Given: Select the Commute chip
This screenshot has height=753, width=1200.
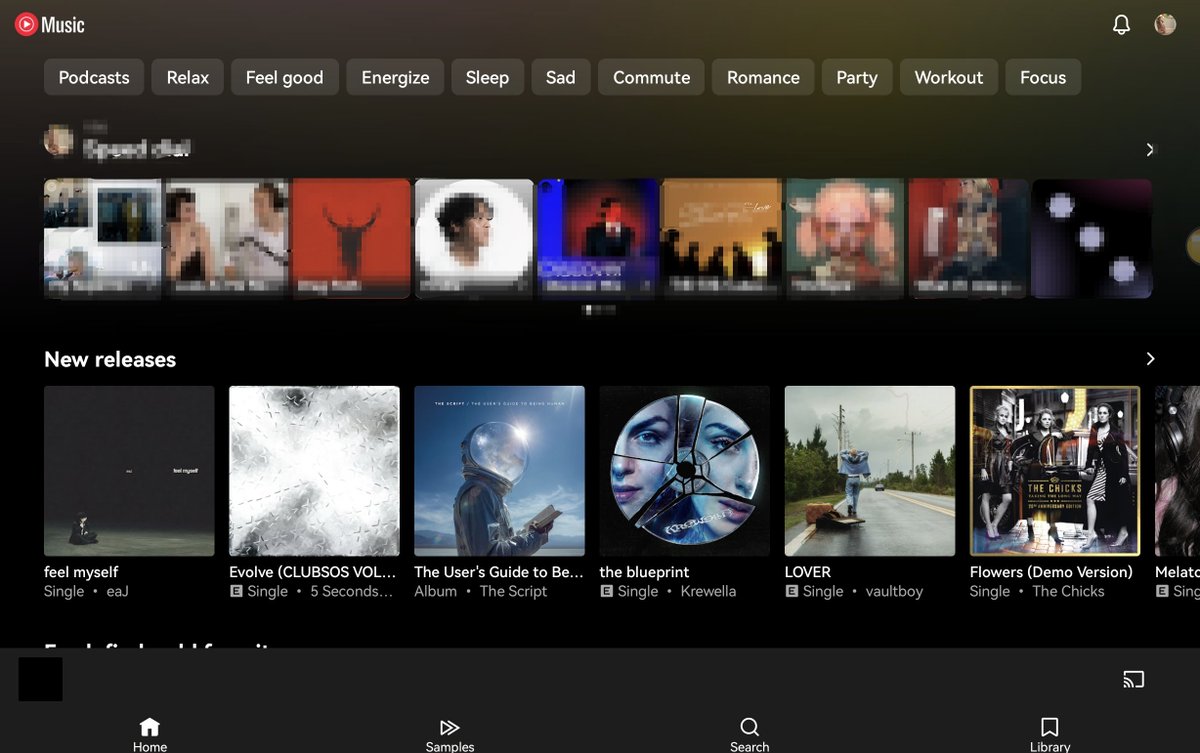Looking at the screenshot, I should coord(651,77).
